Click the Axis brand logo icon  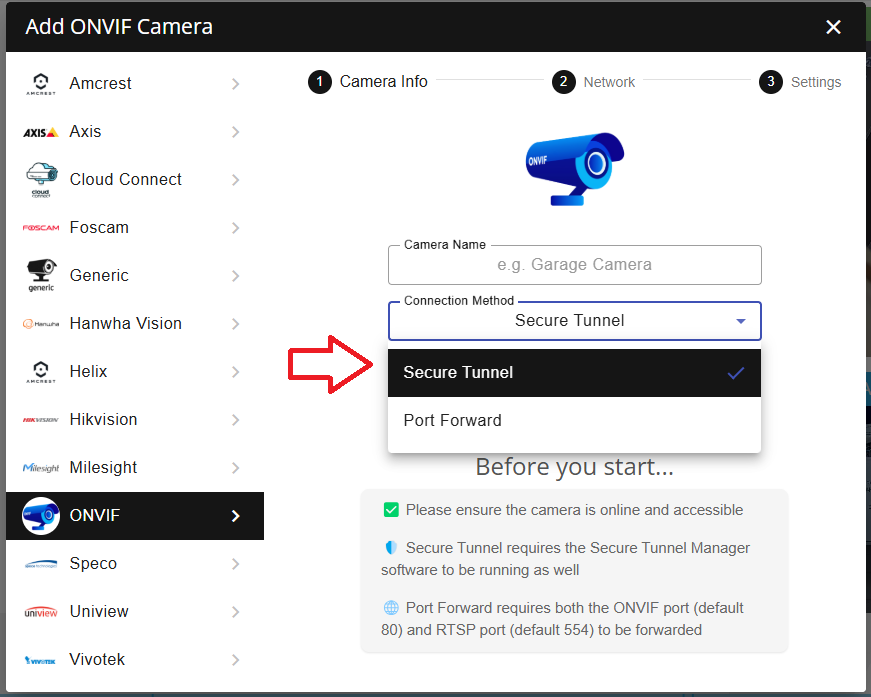coord(41,132)
